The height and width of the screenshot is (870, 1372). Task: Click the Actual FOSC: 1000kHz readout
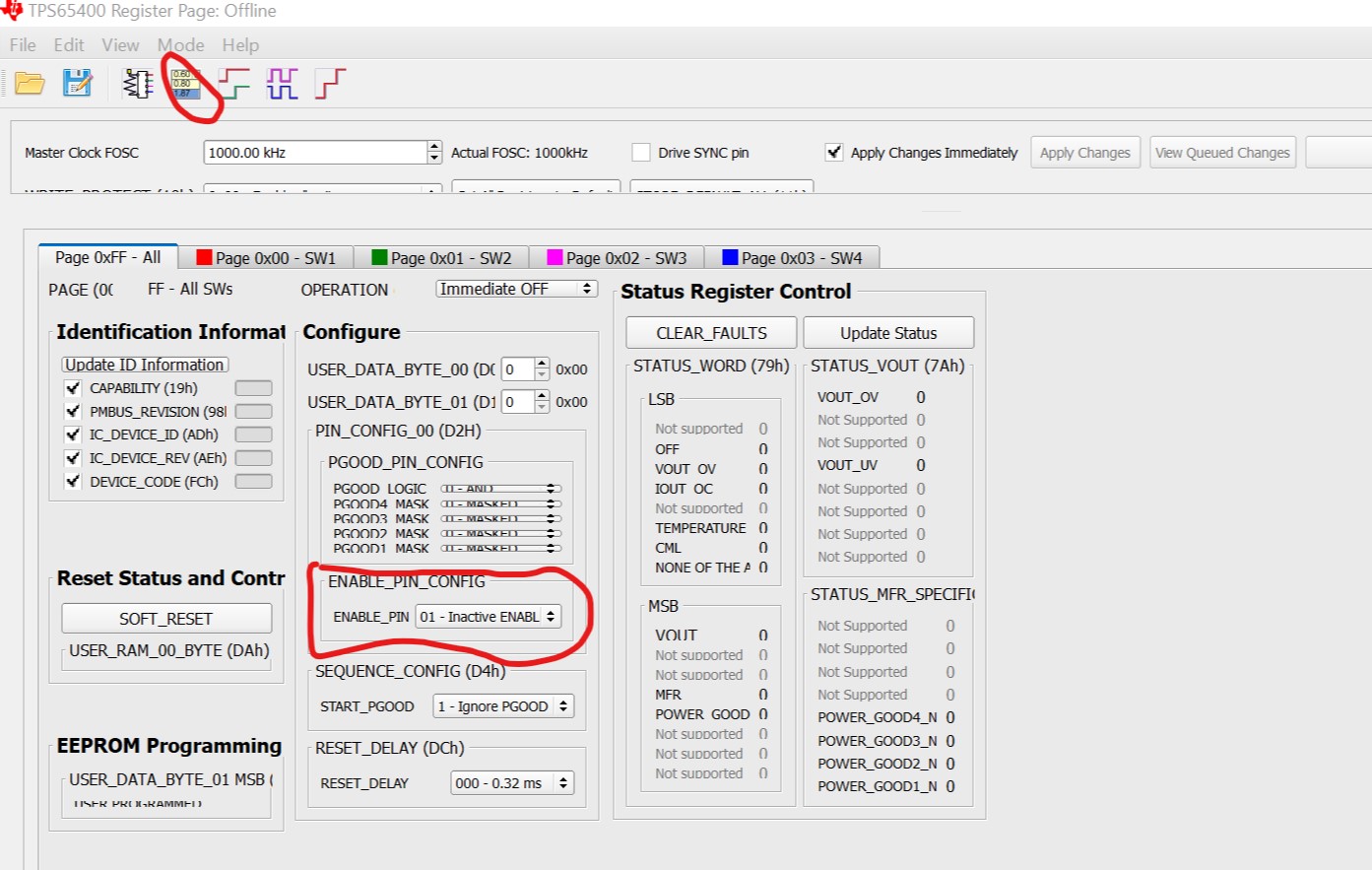[519, 153]
